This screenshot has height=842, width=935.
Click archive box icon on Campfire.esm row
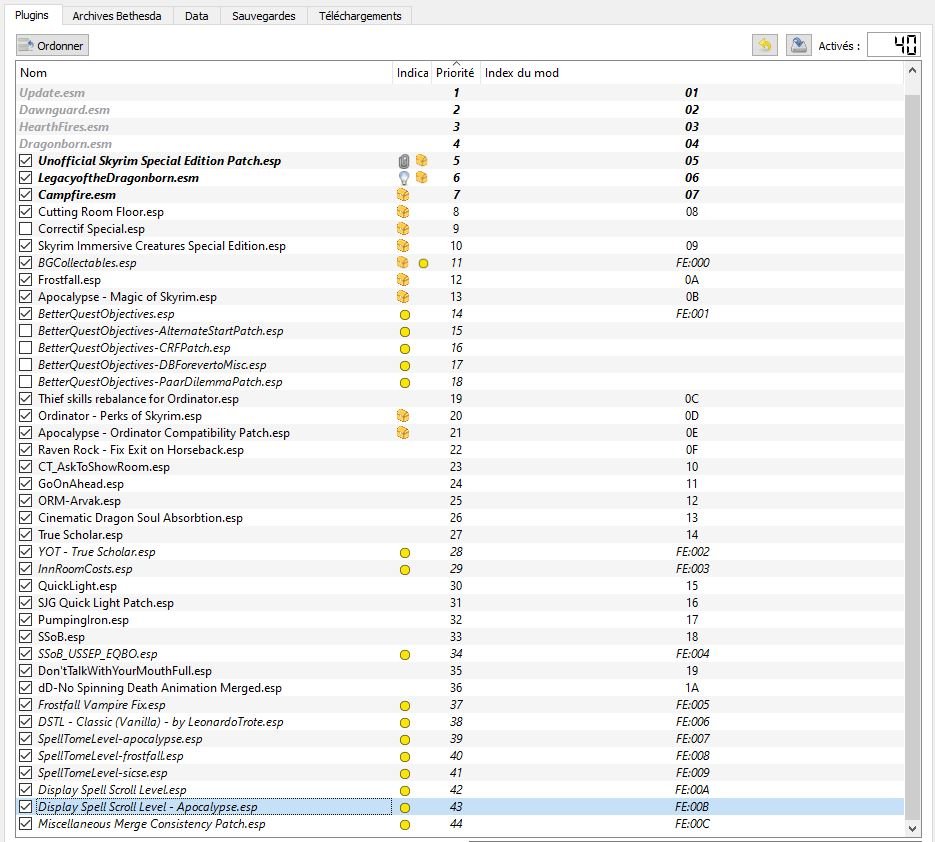pyautogui.click(x=404, y=195)
